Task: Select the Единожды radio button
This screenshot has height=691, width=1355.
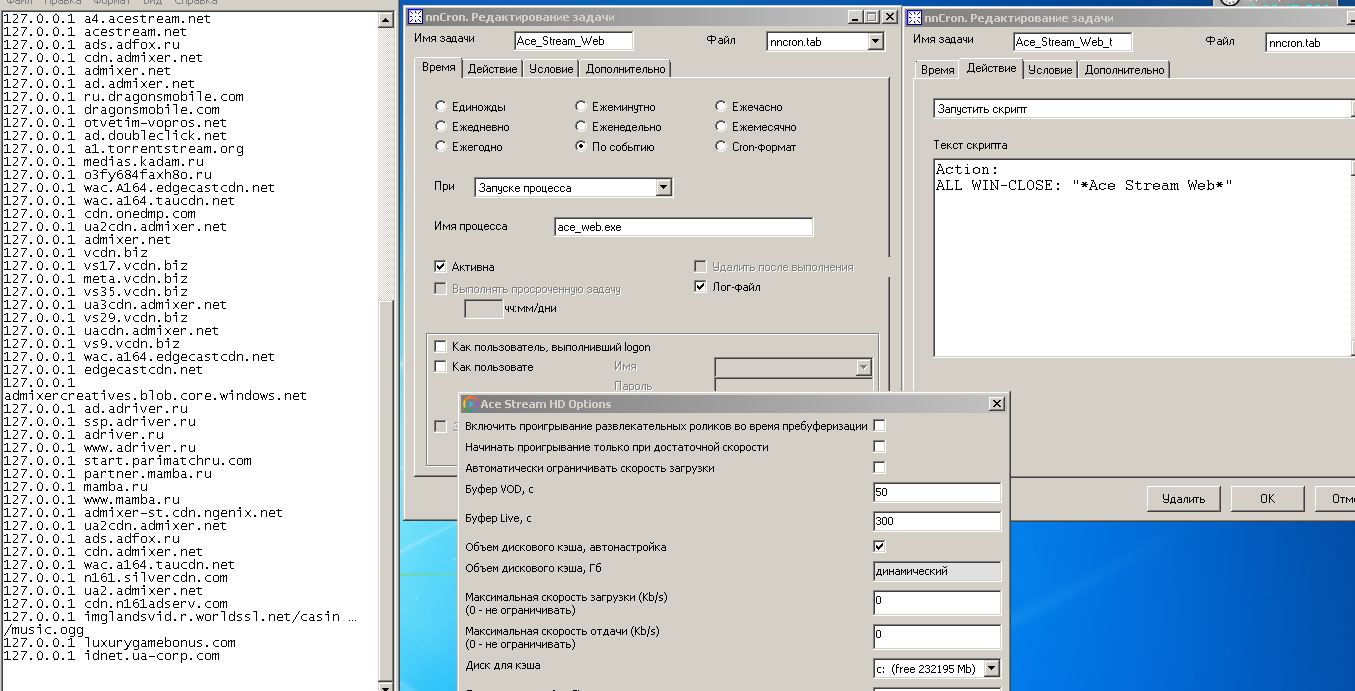Action: coord(441,107)
